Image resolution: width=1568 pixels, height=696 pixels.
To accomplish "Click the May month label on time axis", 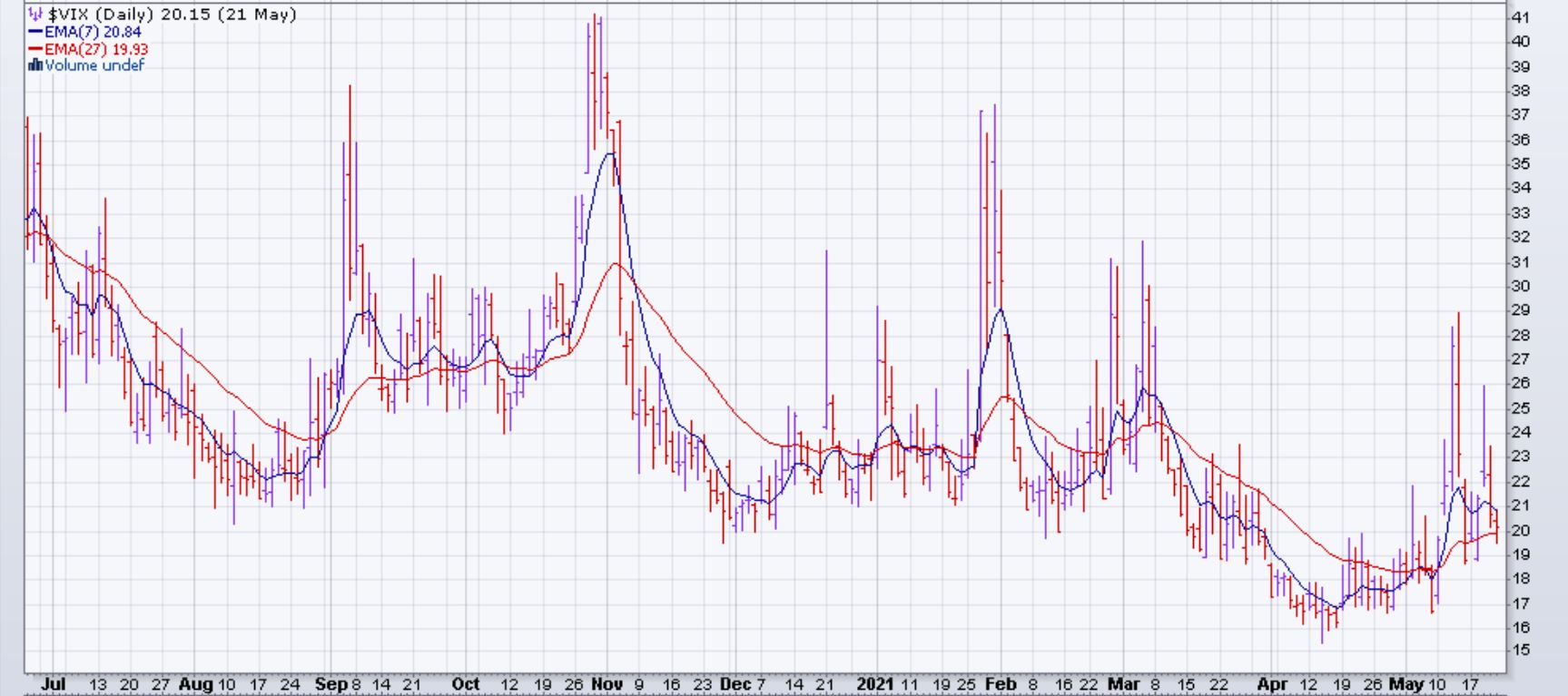I will click(1405, 684).
